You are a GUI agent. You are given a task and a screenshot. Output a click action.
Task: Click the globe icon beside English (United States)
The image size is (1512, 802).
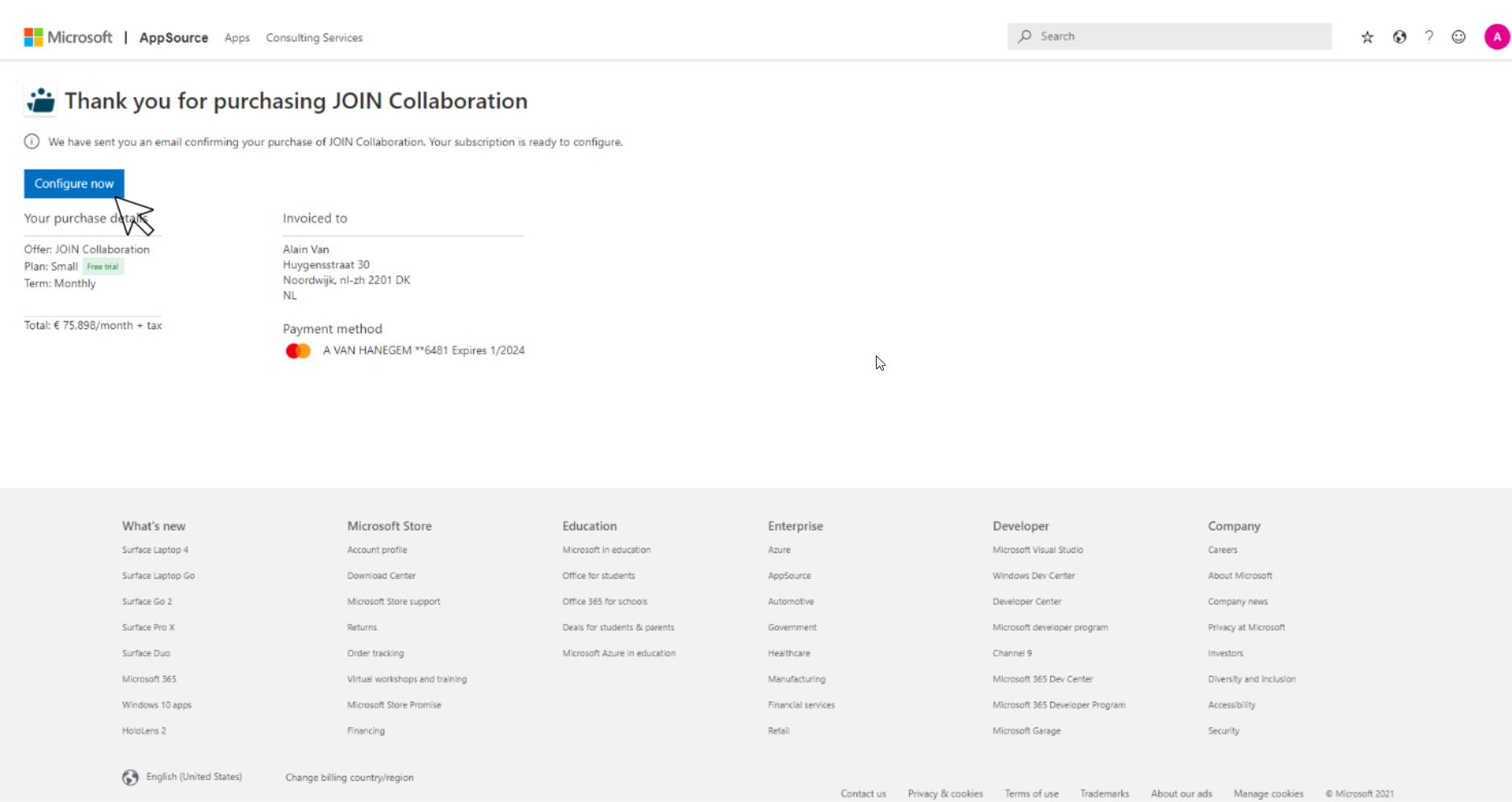[130, 777]
